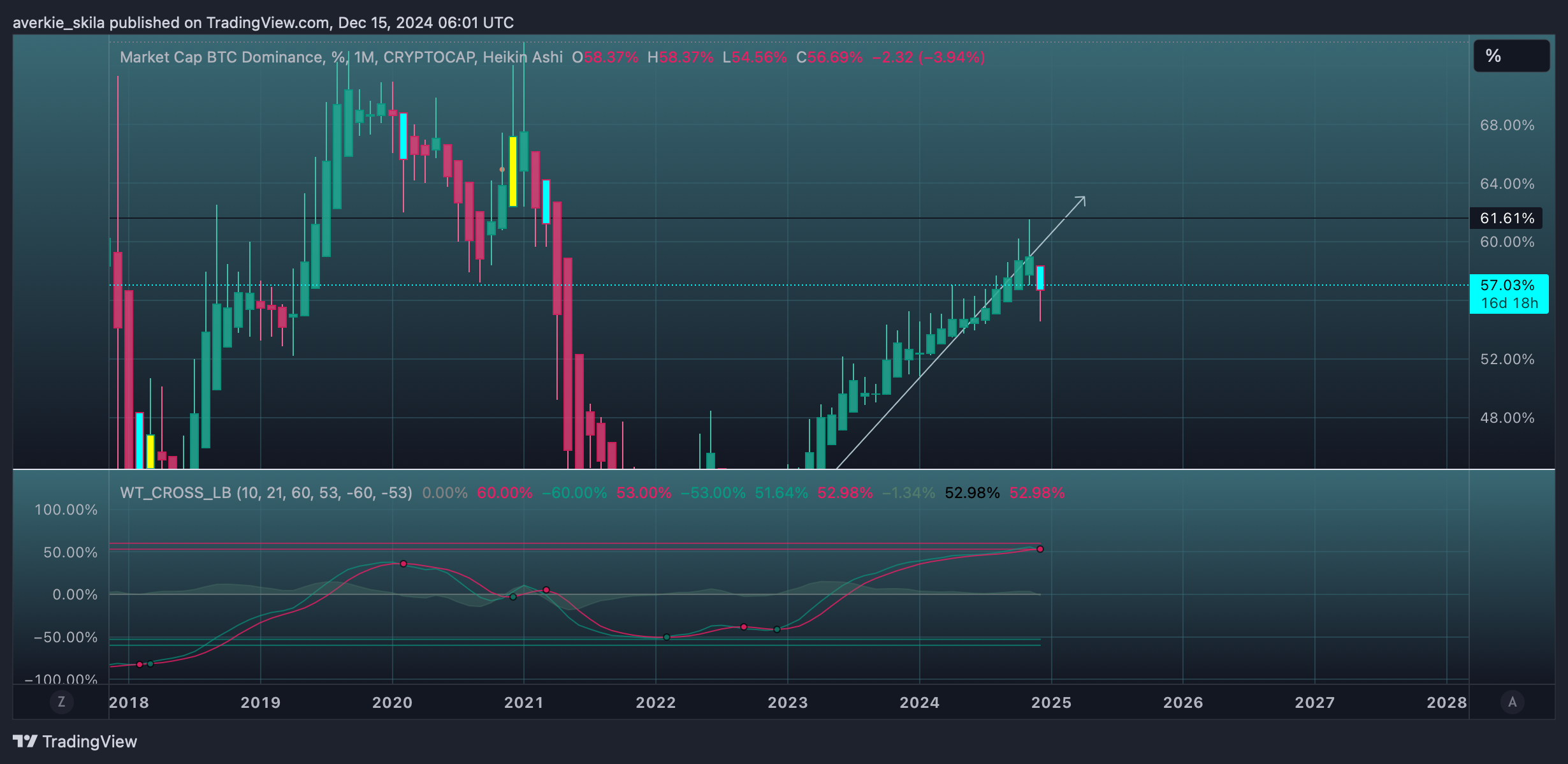Image resolution: width=1568 pixels, height=764 pixels.
Task: Click the open value O58.37% in legend
Action: point(605,57)
